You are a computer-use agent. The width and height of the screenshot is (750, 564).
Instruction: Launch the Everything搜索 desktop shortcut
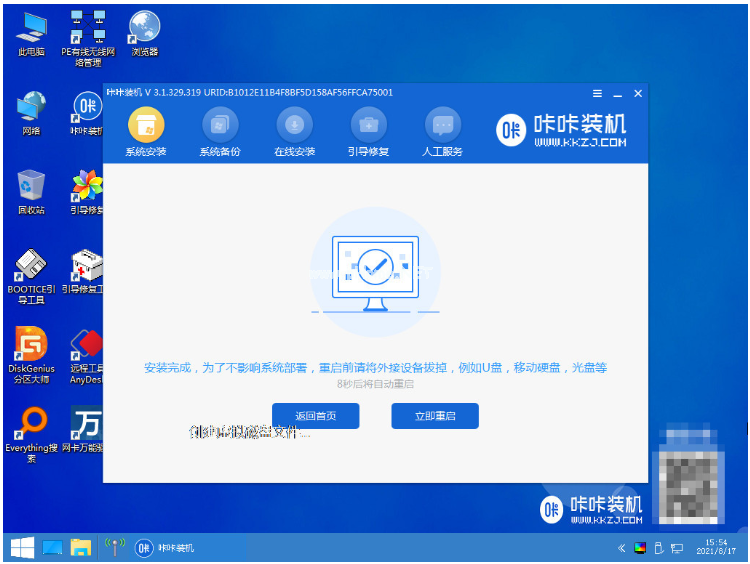tap(31, 430)
